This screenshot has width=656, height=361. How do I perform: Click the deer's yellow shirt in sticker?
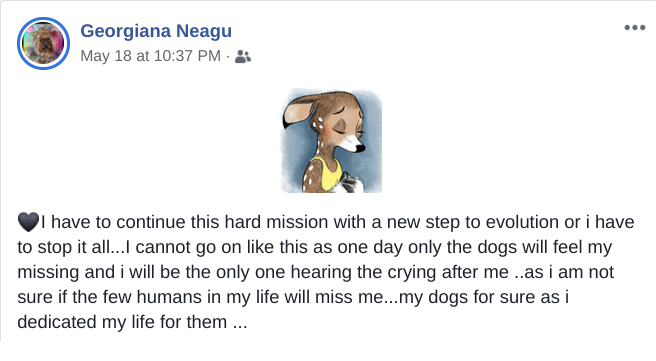(325, 174)
